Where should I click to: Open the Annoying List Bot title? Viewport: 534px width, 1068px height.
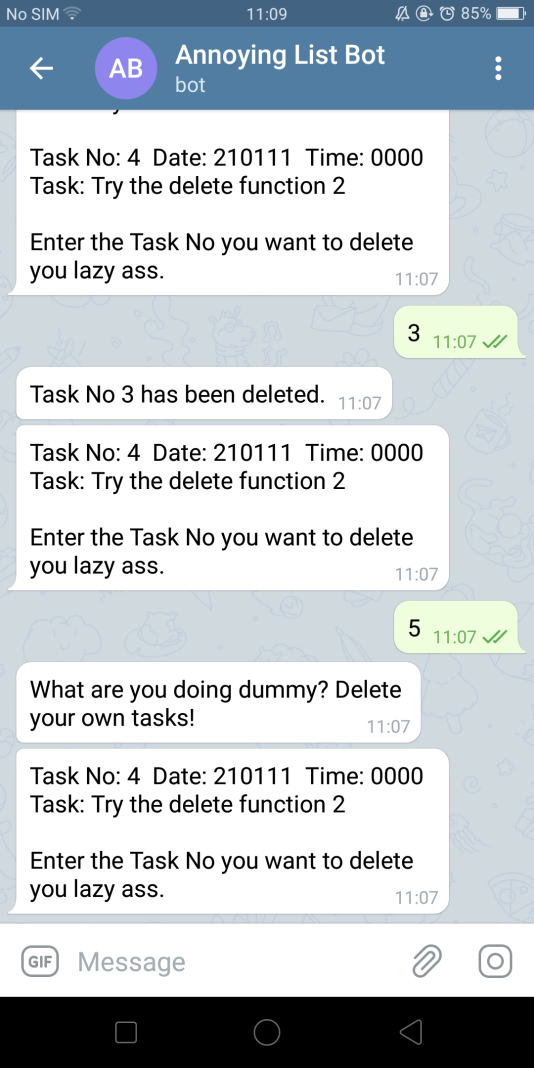(280, 54)
